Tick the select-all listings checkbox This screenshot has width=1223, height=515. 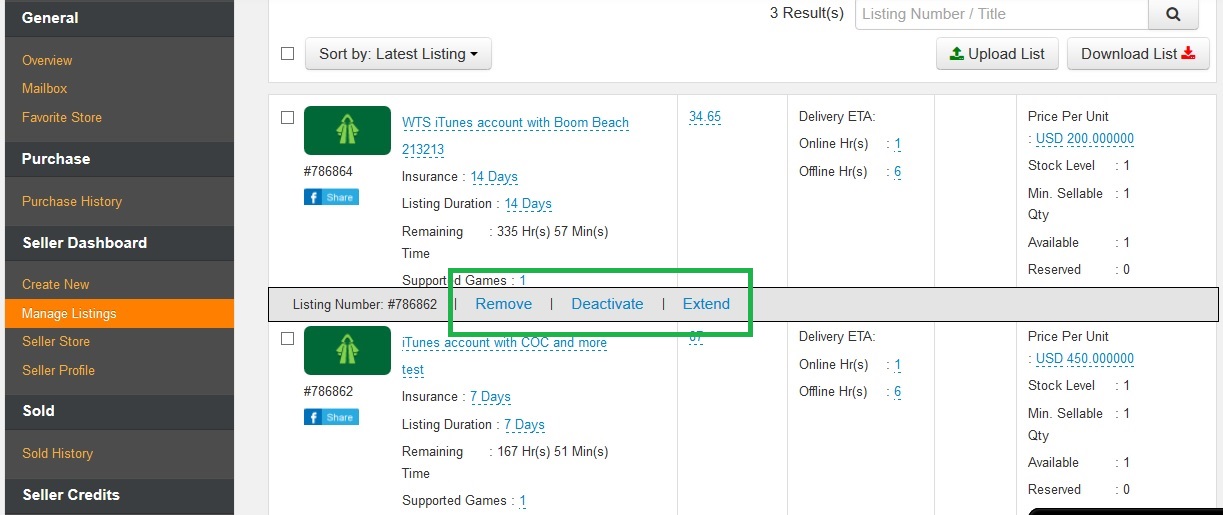click(288, 53)
